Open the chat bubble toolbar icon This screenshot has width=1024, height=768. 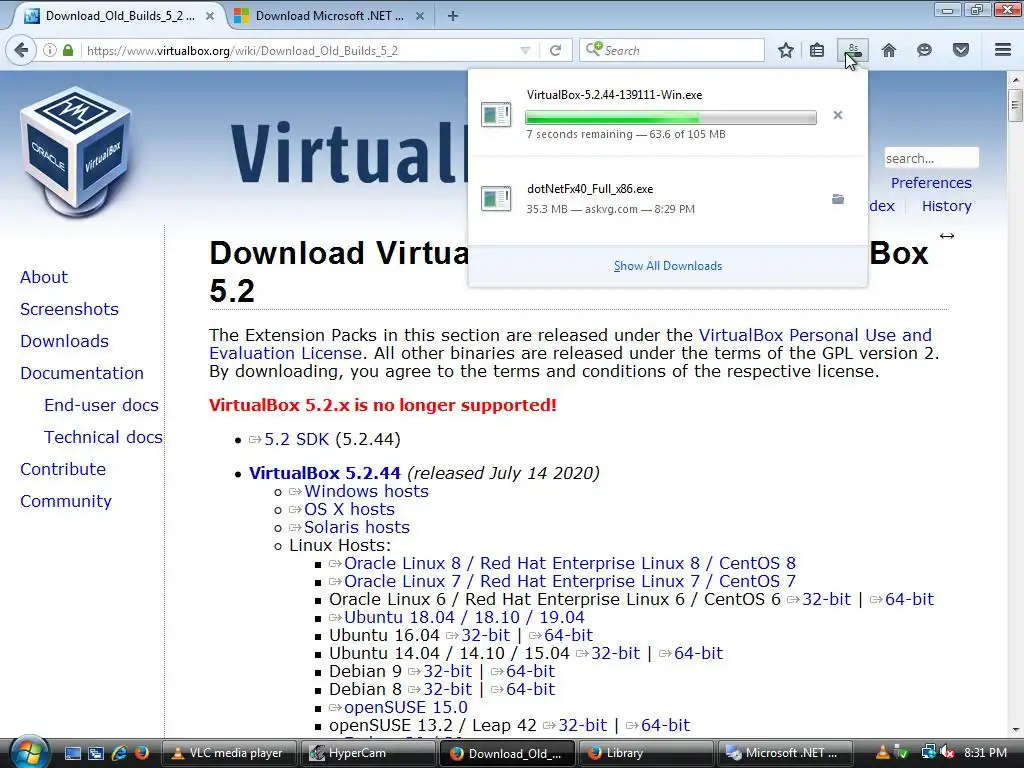924,50
